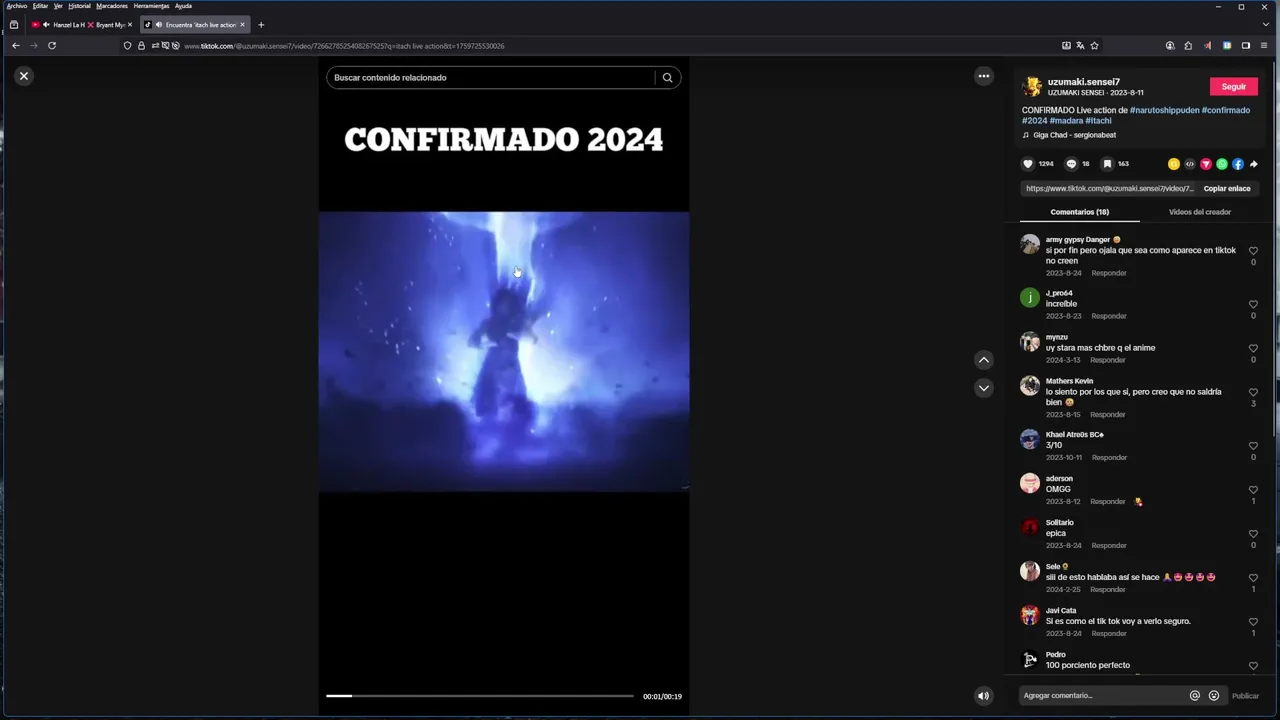This screenshot has width=1280, height=720.
Task: Open the #confirmado hashtag
Action: [x=1226, y=110]
